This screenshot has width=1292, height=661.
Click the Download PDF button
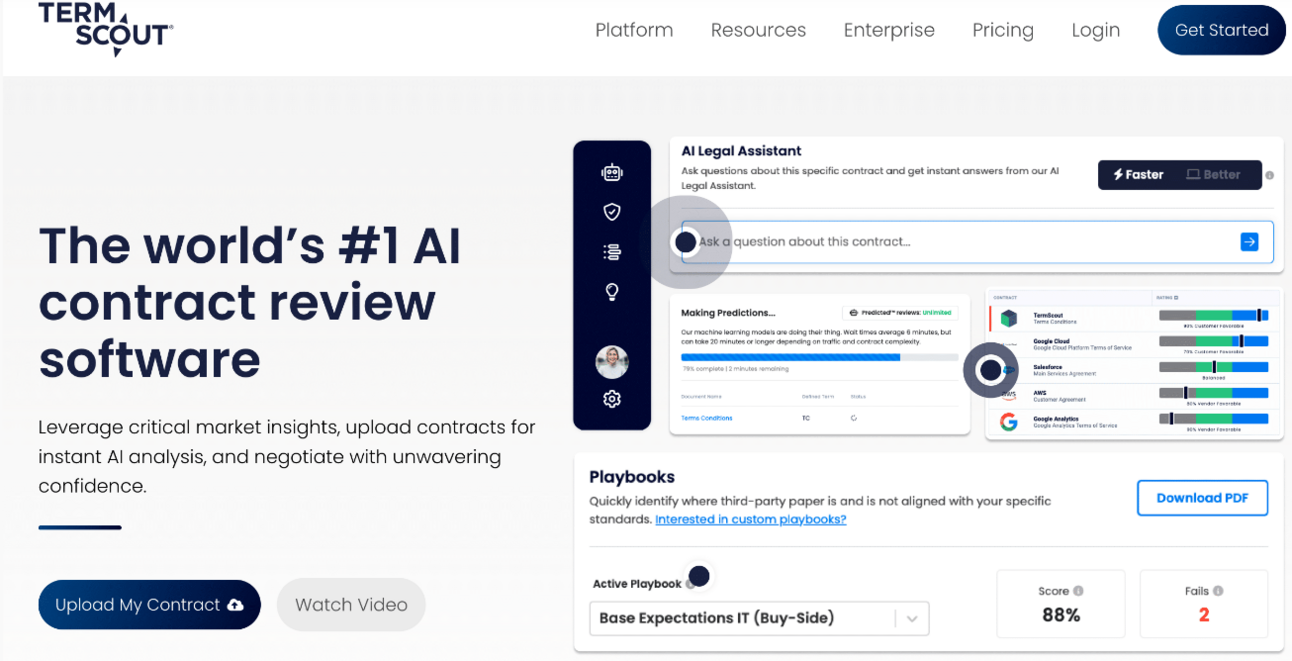pos(1202,497)
